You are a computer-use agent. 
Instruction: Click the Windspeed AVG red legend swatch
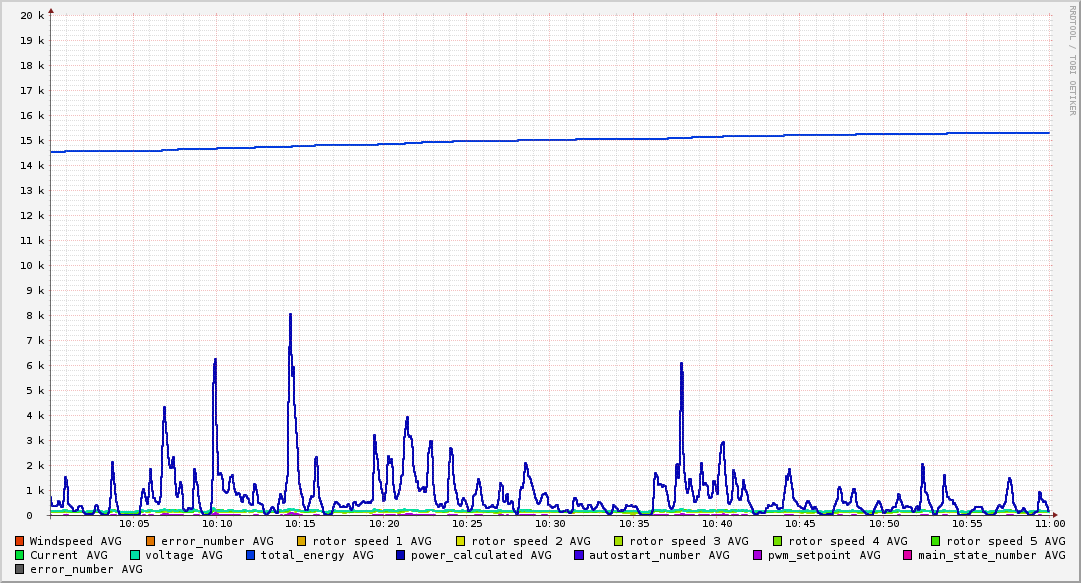click(19, 542)
